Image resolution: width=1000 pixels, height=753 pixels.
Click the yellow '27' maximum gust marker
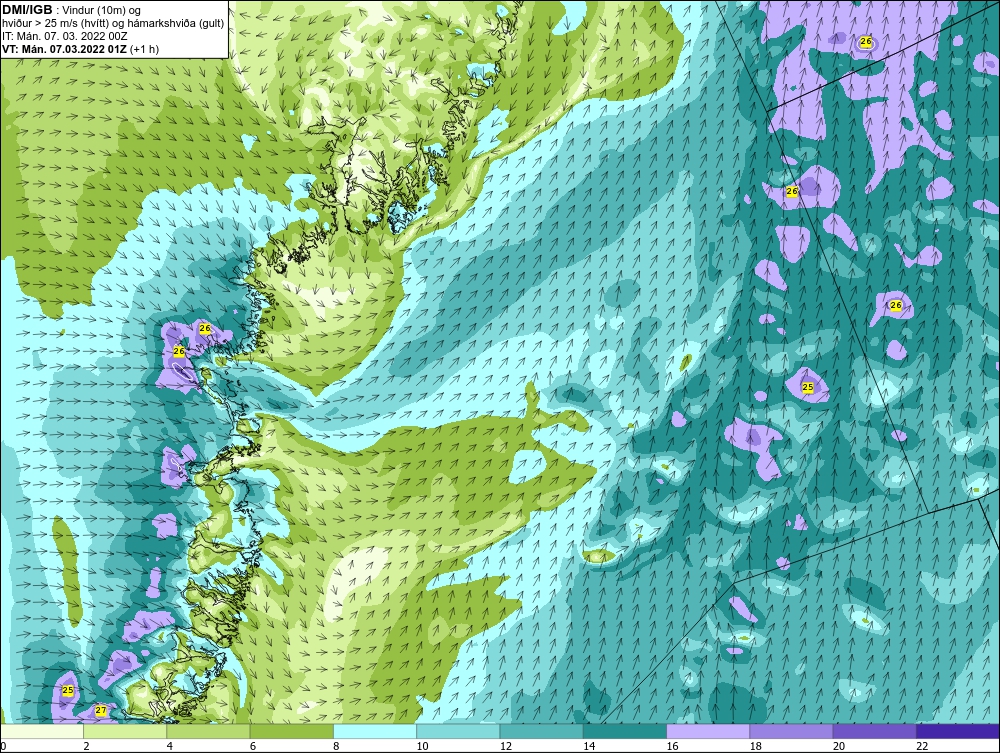[101, 710]
